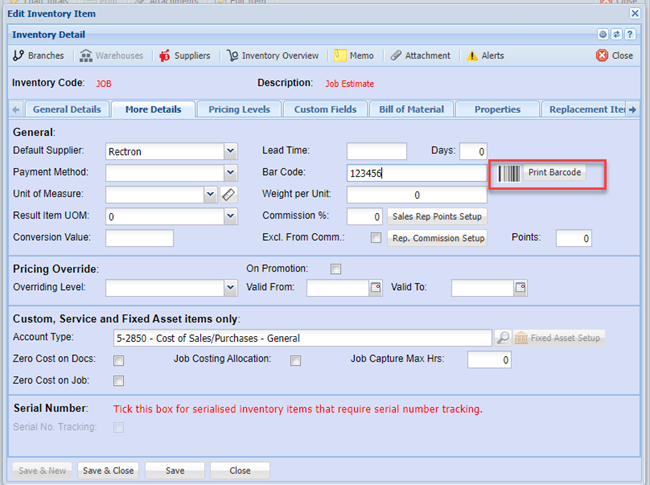Expand the Overriding Level dropdown
The width and height of the screenshot is (650, 485).
pos(230,288)
